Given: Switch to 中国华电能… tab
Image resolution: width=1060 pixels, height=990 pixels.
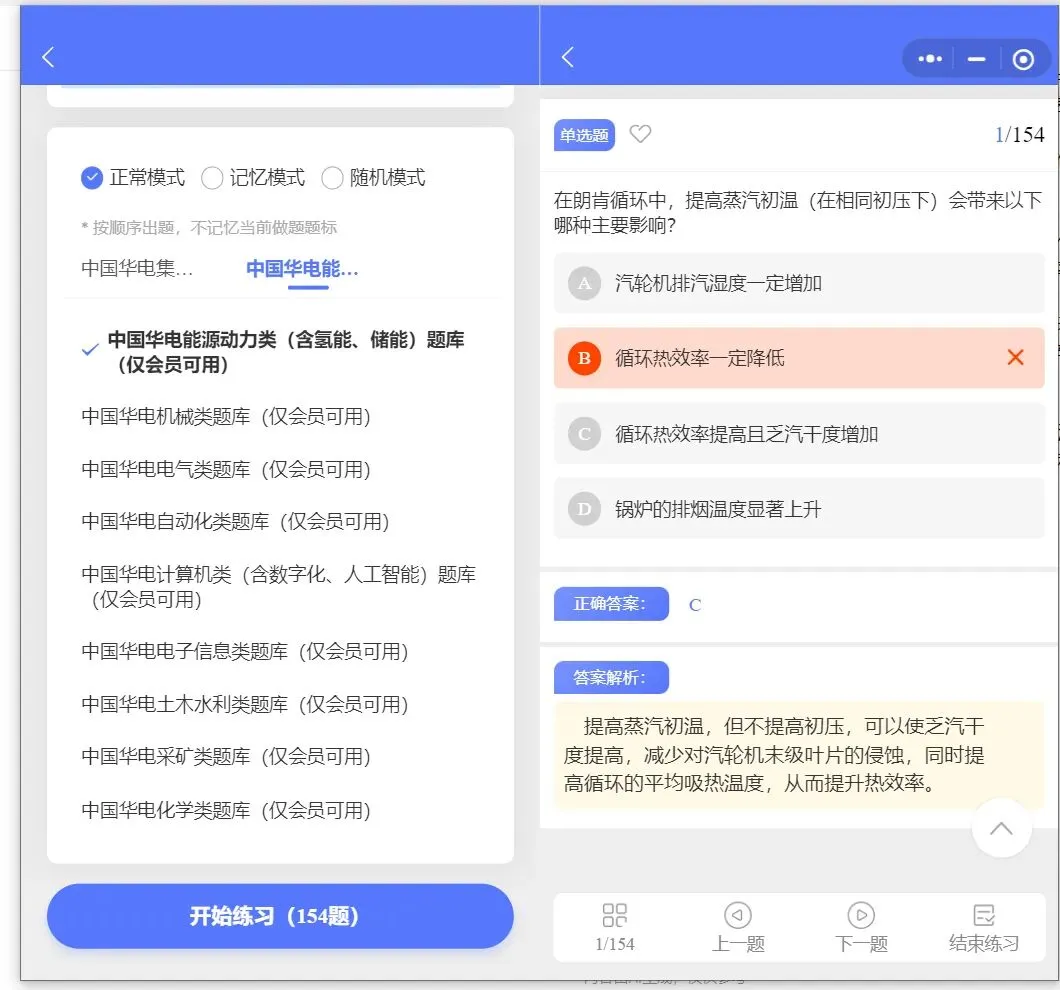Looking at the screenshot, I should pos(302,268).
